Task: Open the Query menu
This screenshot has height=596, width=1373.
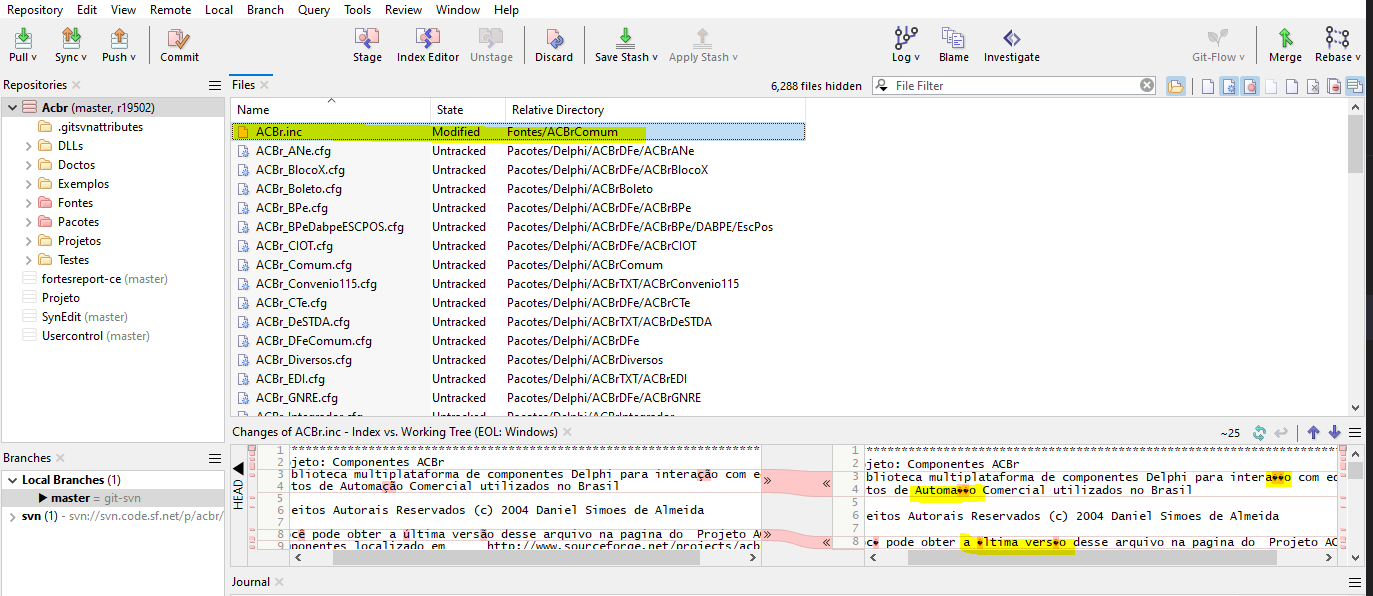Action: 314,10
